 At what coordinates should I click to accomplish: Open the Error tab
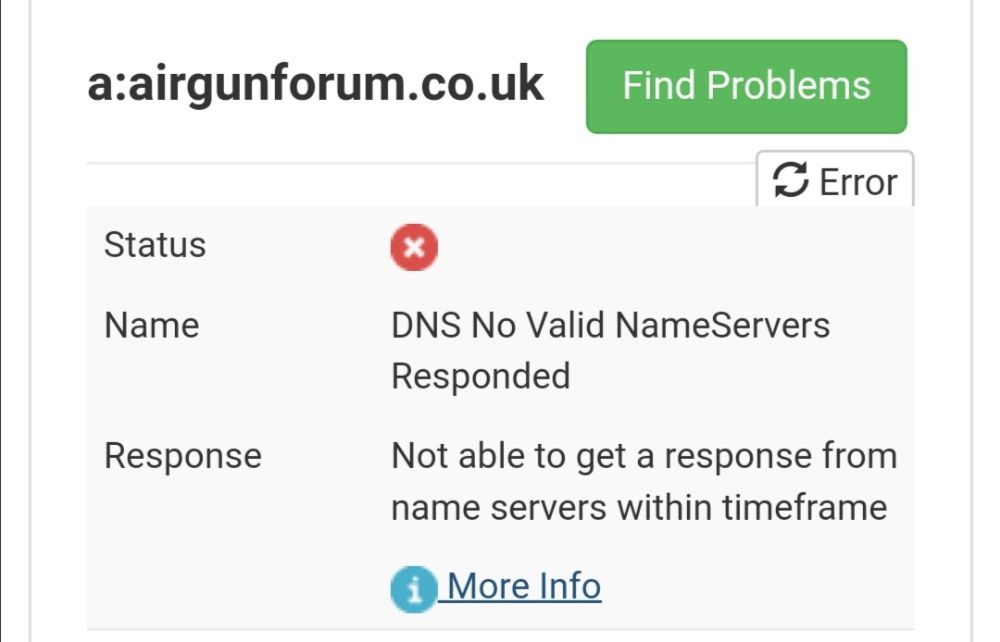835,180
